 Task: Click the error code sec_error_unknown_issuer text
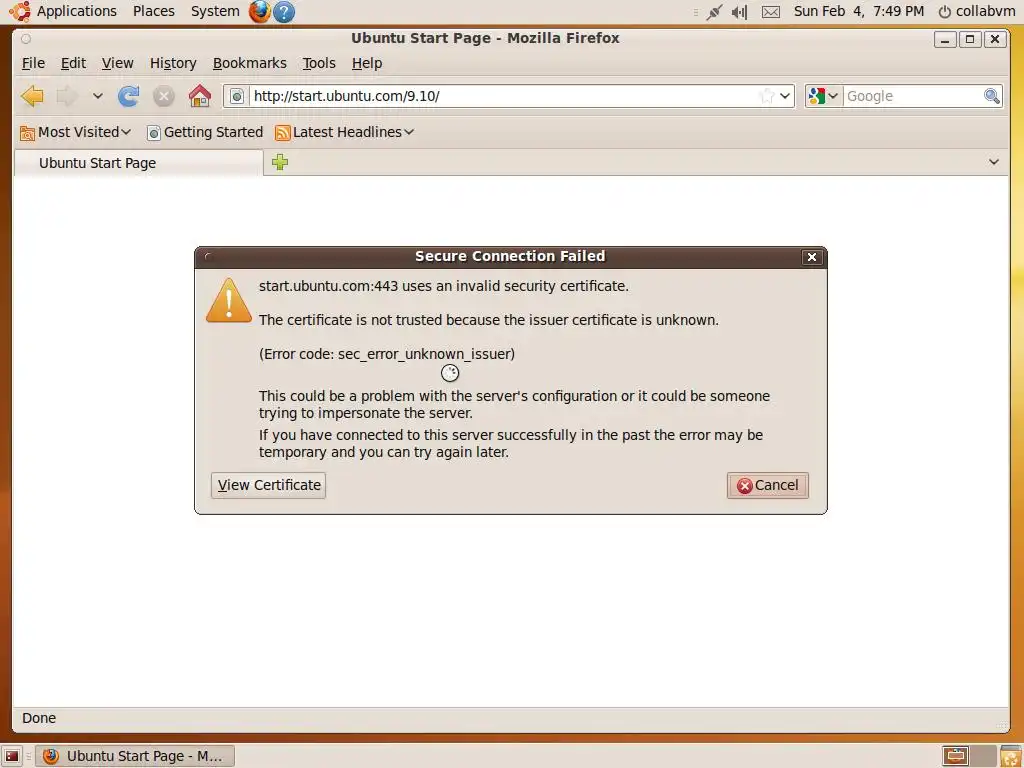click(387, 354)
